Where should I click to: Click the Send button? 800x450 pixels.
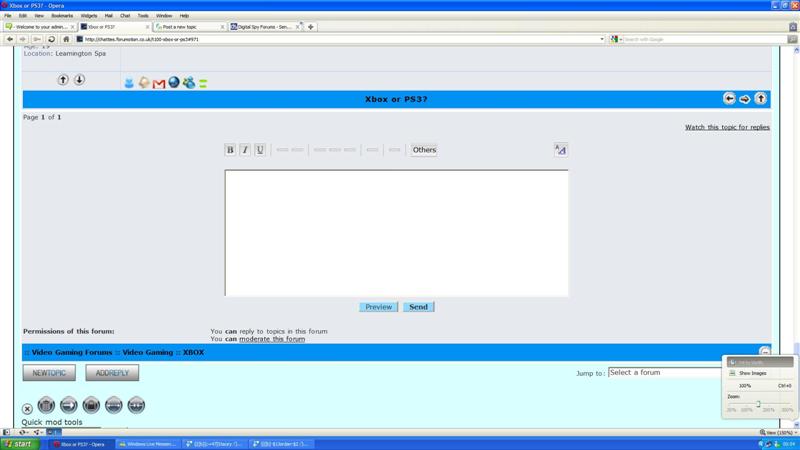418,307
